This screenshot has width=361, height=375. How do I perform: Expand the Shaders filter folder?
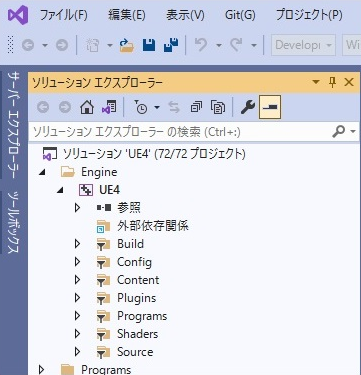(78, 334)
